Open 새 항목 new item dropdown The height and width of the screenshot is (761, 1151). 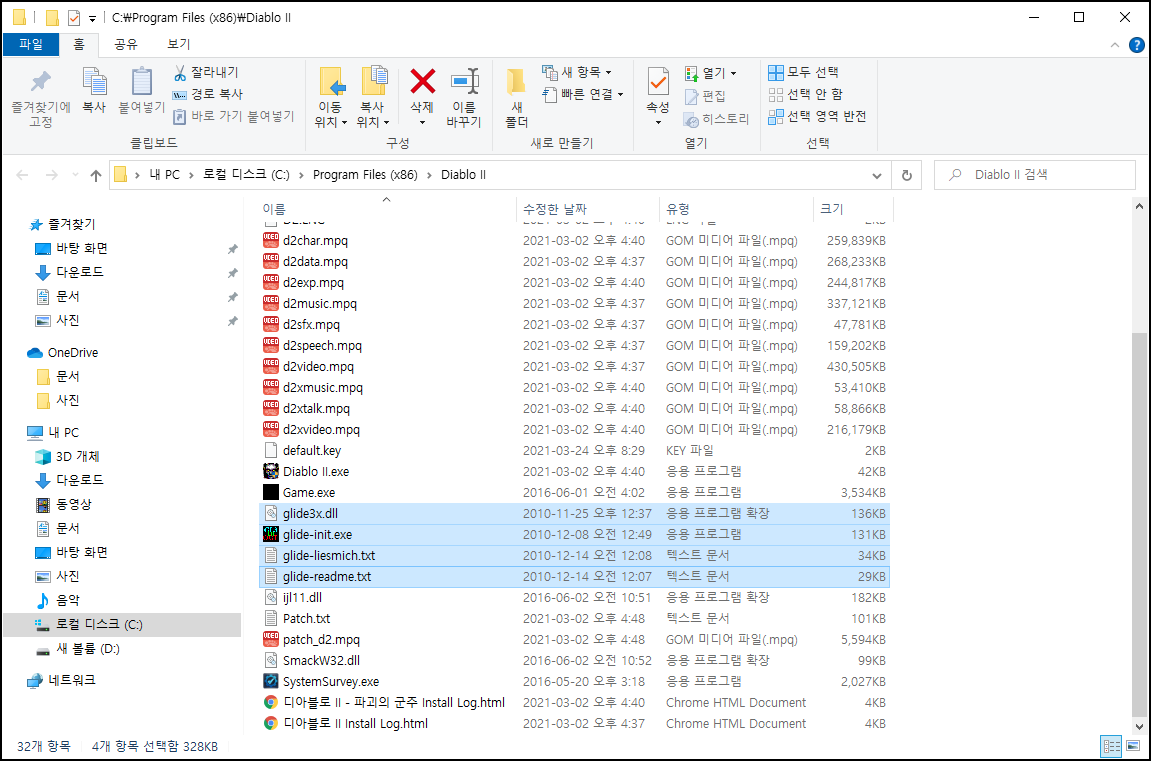[577, 72]
